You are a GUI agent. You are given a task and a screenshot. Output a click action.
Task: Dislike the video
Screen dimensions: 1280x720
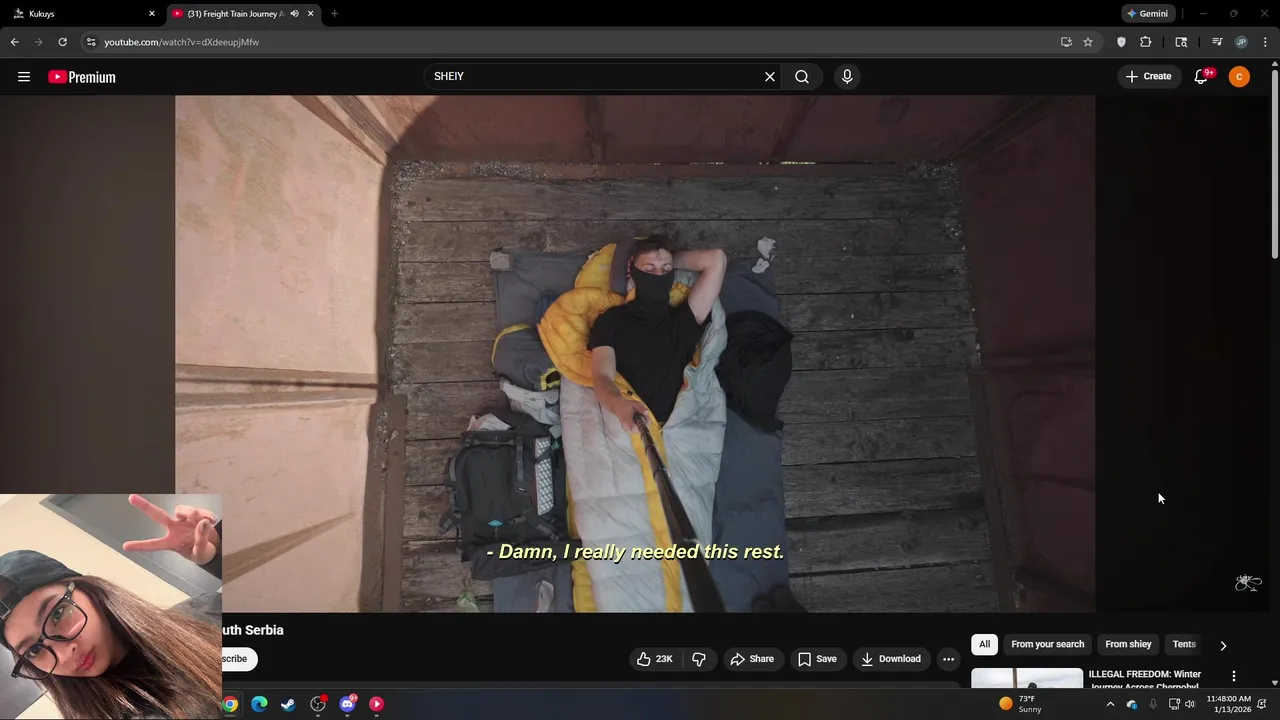click(x=699, y=659)
